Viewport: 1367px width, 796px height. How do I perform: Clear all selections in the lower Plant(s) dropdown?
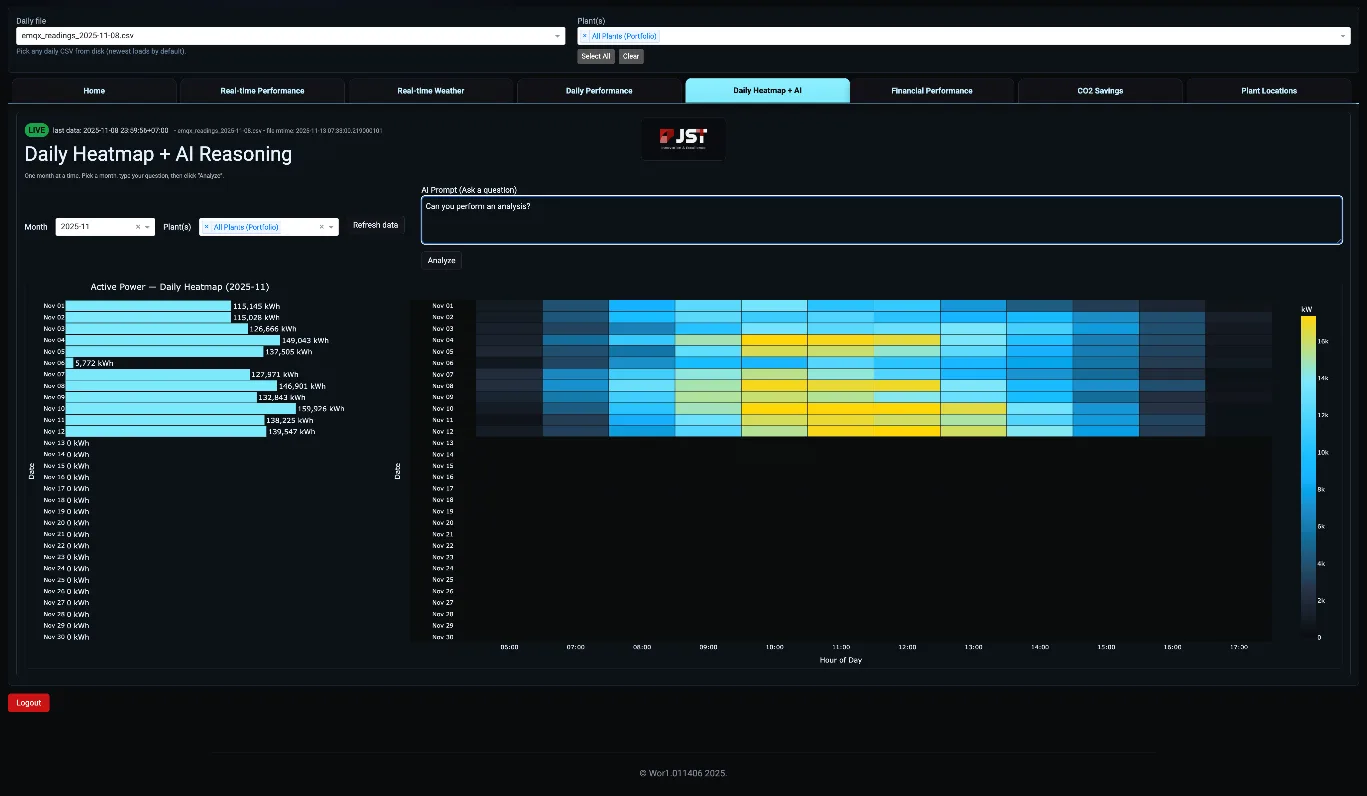click(x=322, y=227)
